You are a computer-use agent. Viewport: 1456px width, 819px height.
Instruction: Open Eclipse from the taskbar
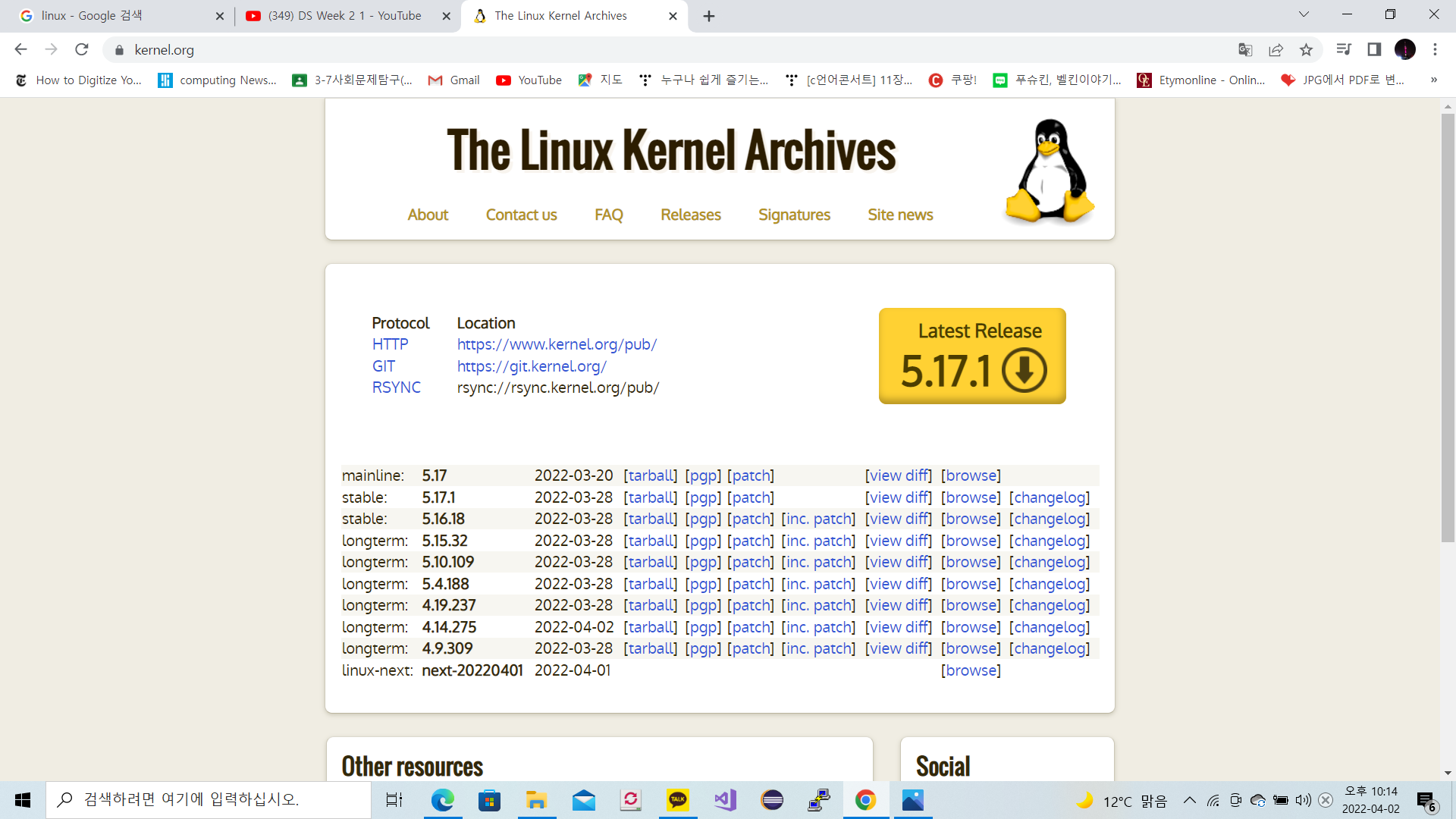click(x=772, y=800)
